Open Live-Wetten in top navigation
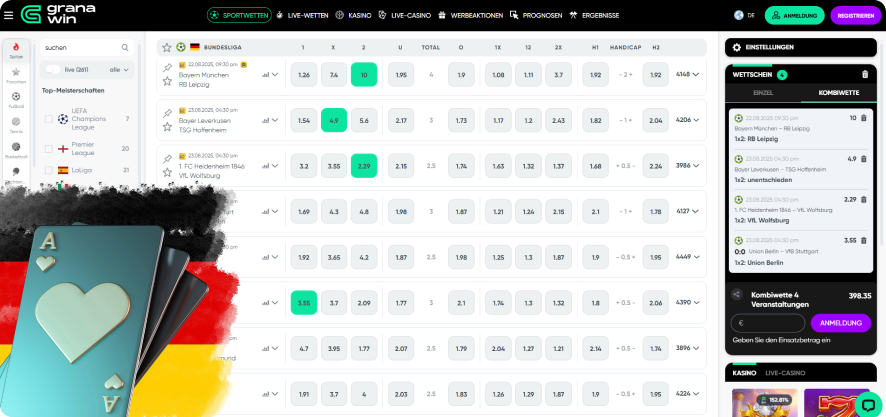Viewport: 886px width, 417px height. tap(305, 15)
